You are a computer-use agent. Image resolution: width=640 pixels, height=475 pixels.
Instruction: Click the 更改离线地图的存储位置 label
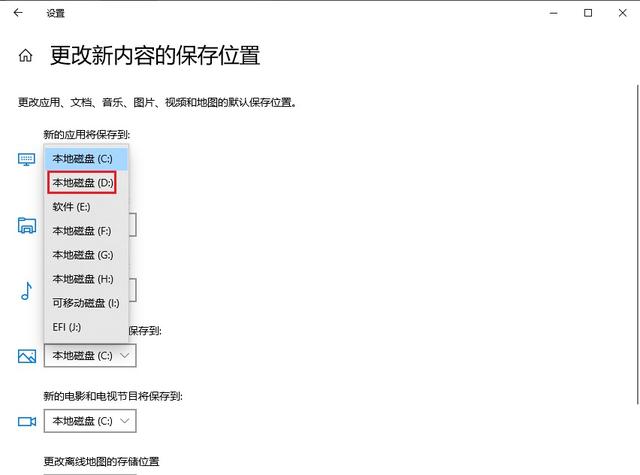point(101,462)
